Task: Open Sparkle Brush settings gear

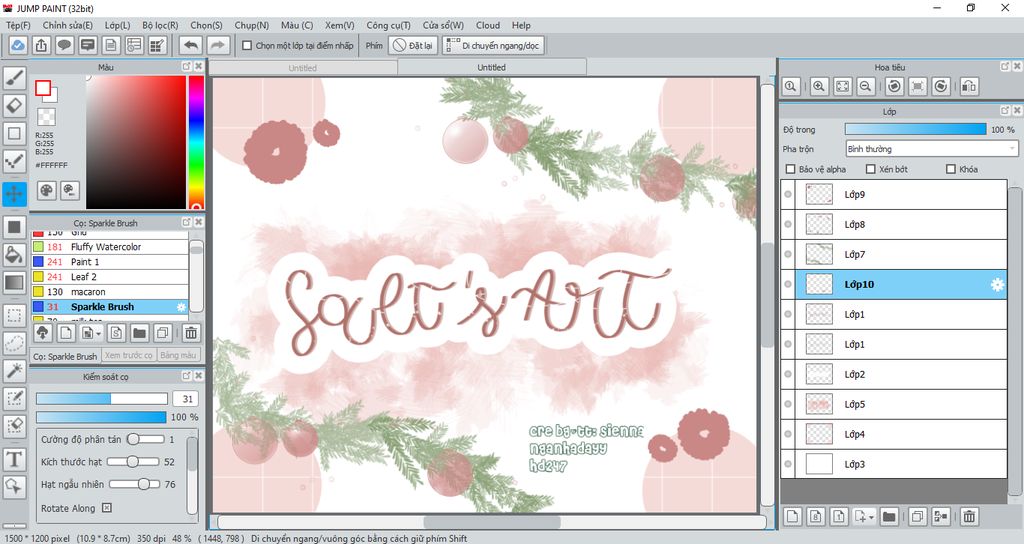Action: [x=181, y=307]
